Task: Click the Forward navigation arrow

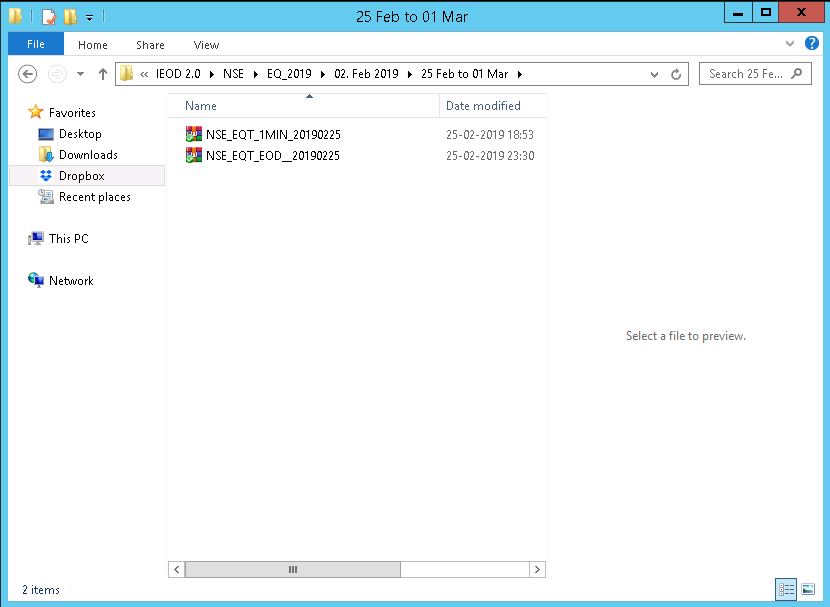Action: pyautogui.click(x=57, y=74)
